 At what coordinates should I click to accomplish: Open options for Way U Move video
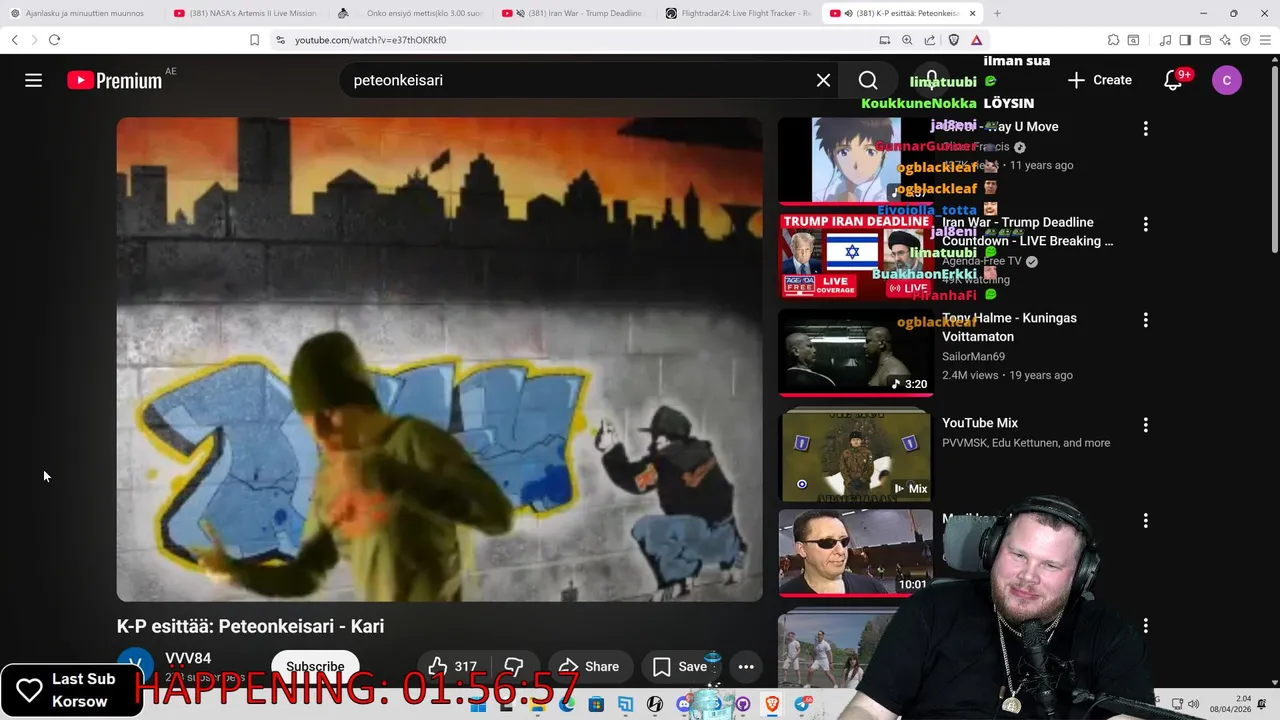(1145, 128)
